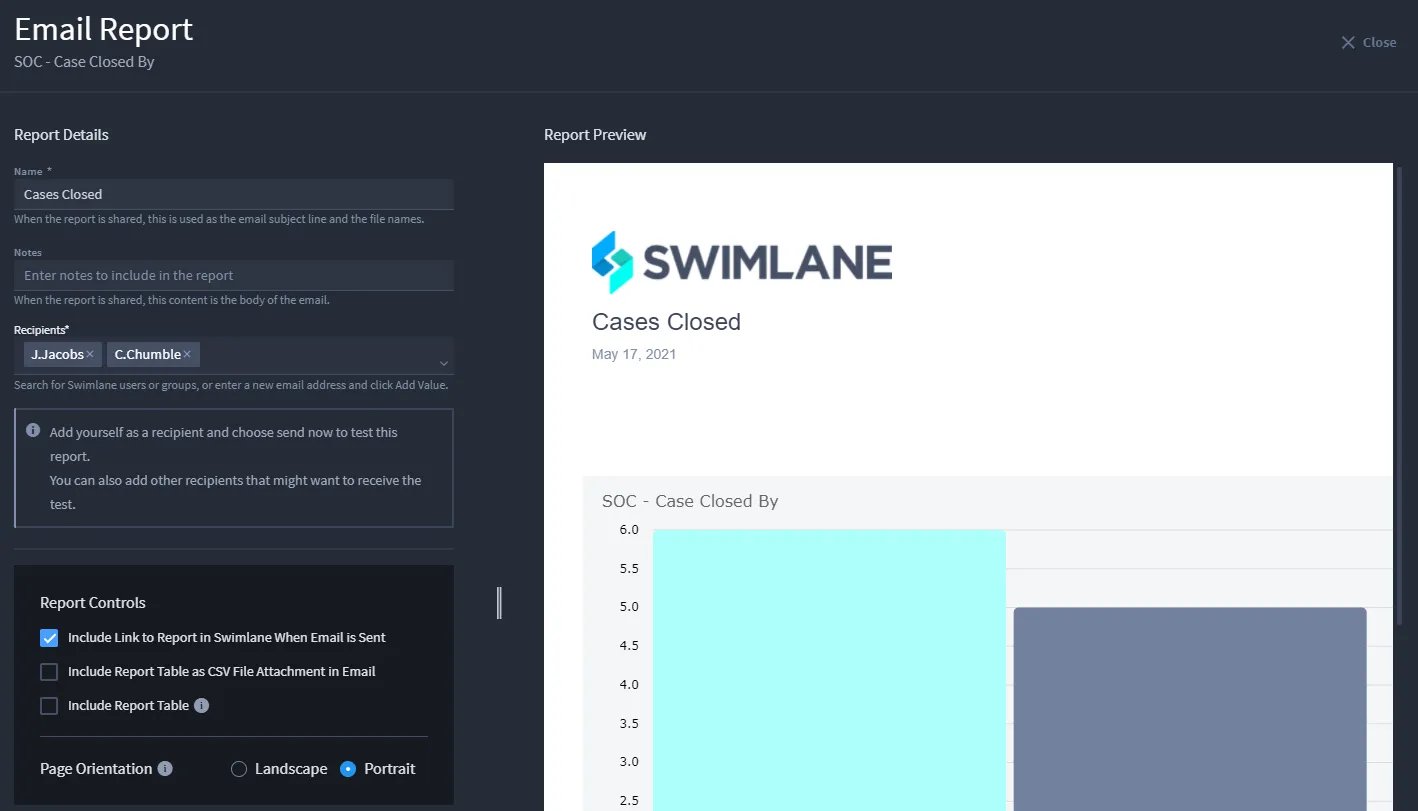Click the cyan bar in the chart
This screenshot has width=1418, height=811.
[x=829, y=670]
